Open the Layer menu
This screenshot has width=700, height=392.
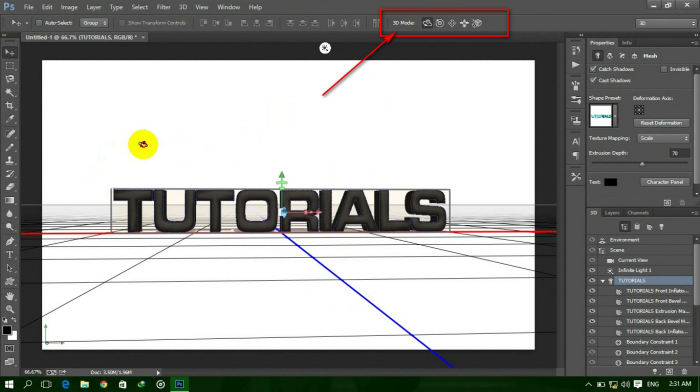click(x=93, y=7)
